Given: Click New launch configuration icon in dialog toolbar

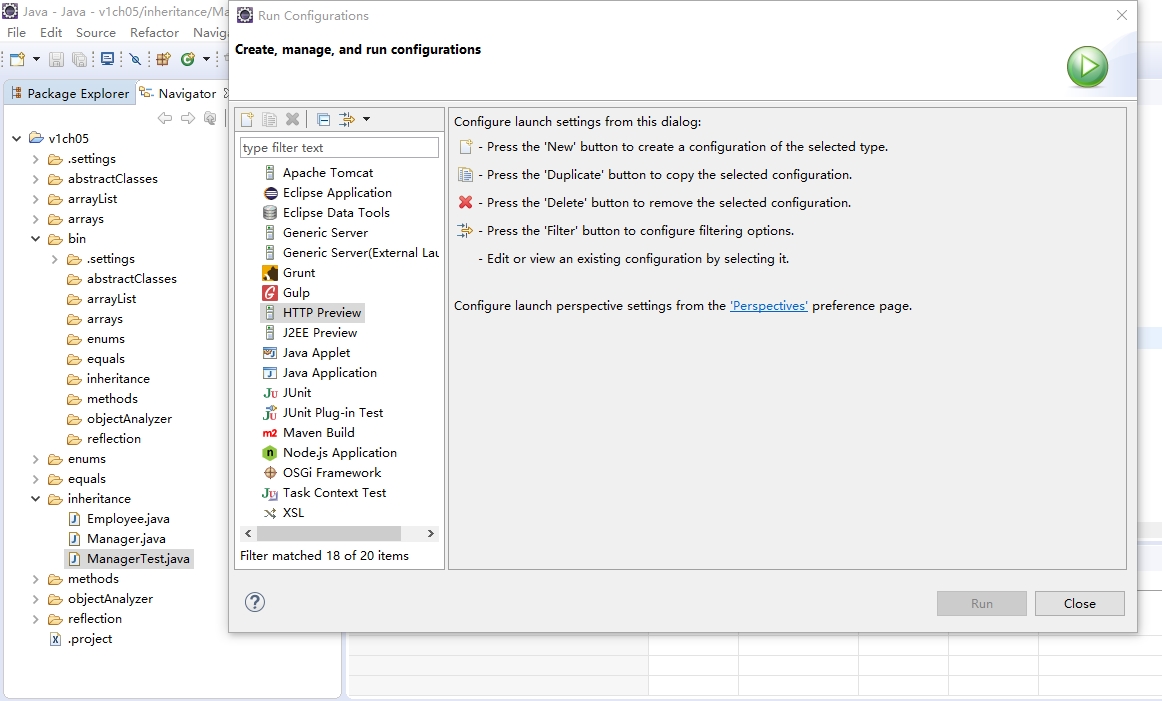Looking at the screenshot, I should pyautogui.click(x=248, y=119).
